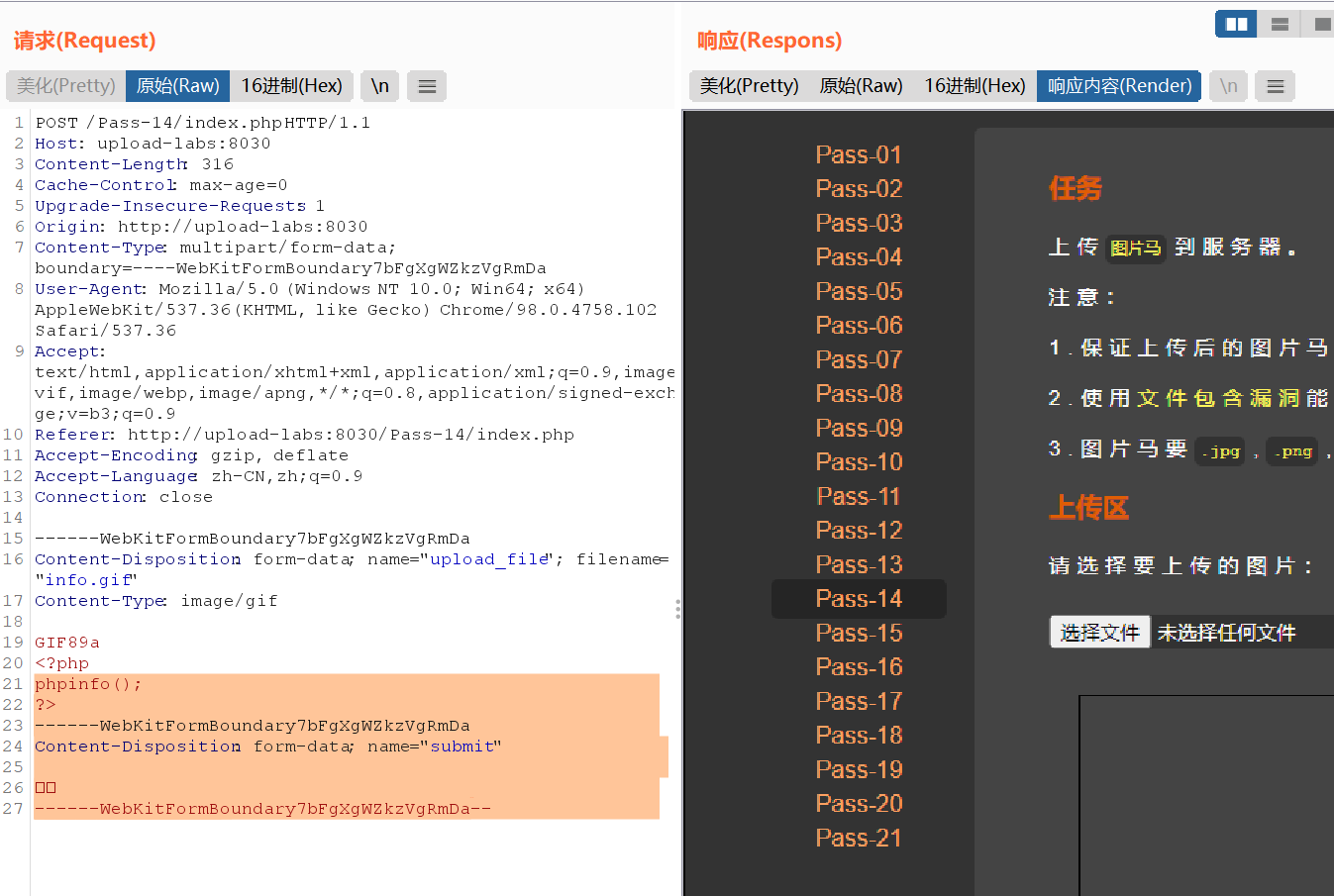Select response 美化(Pretty) tab
This screenshot has height=896, width=1334.
tap(750, 86)
